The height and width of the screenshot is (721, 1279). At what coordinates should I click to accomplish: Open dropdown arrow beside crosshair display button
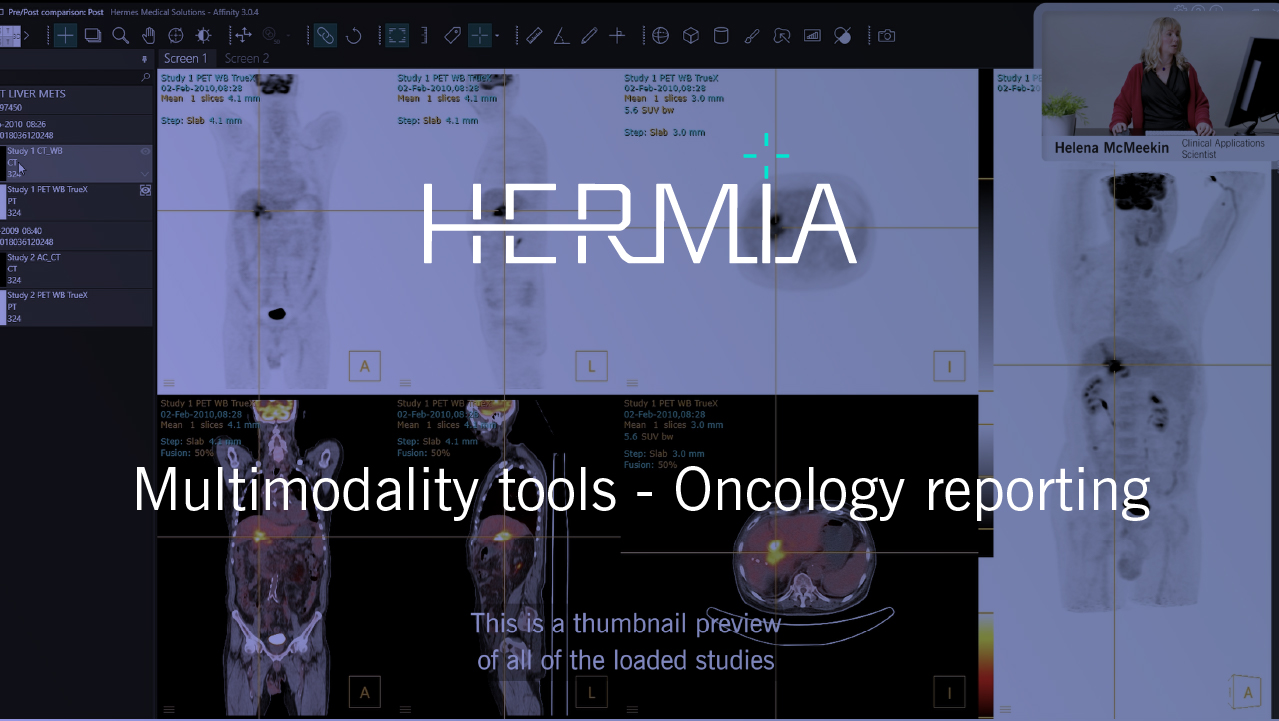click(497, 37)
